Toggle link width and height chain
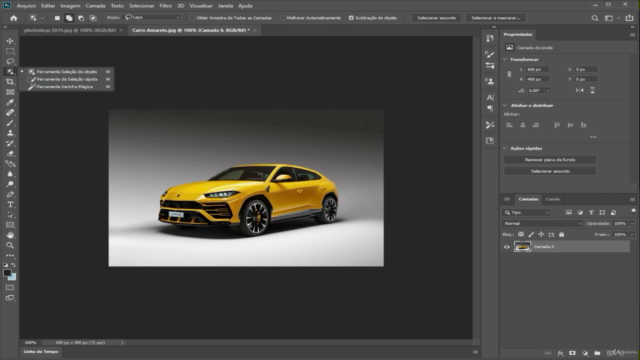Viewport: 640px width, 360px height. pyautogui.click(x=509, y=74)
